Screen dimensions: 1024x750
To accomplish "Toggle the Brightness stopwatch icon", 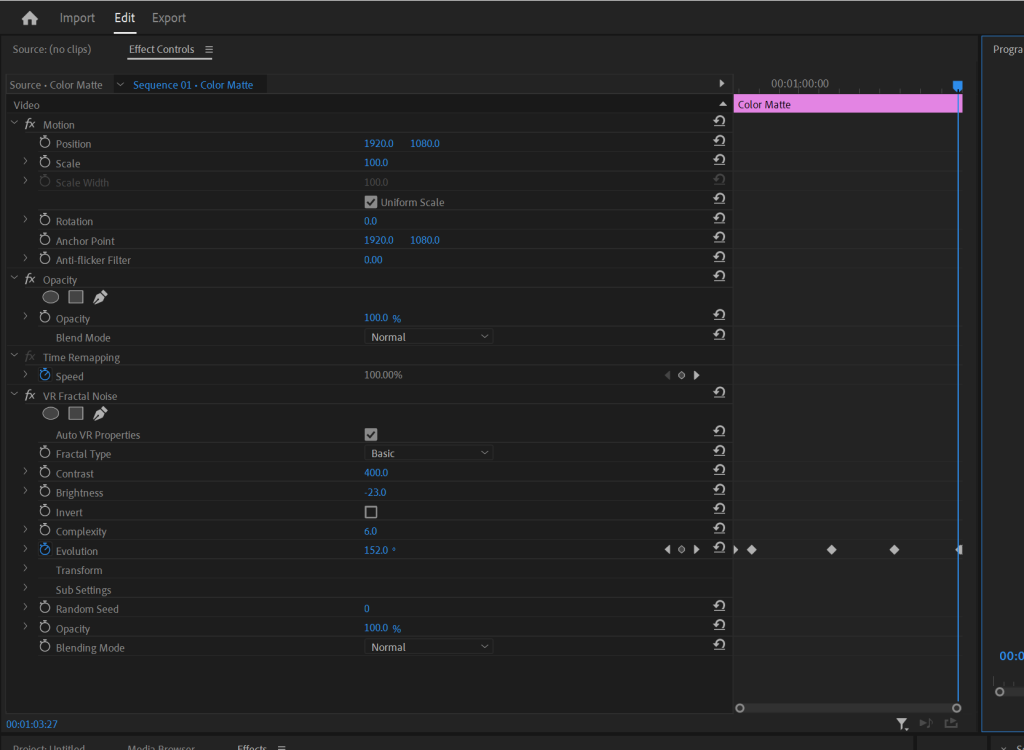I will (x=45, y=491).
